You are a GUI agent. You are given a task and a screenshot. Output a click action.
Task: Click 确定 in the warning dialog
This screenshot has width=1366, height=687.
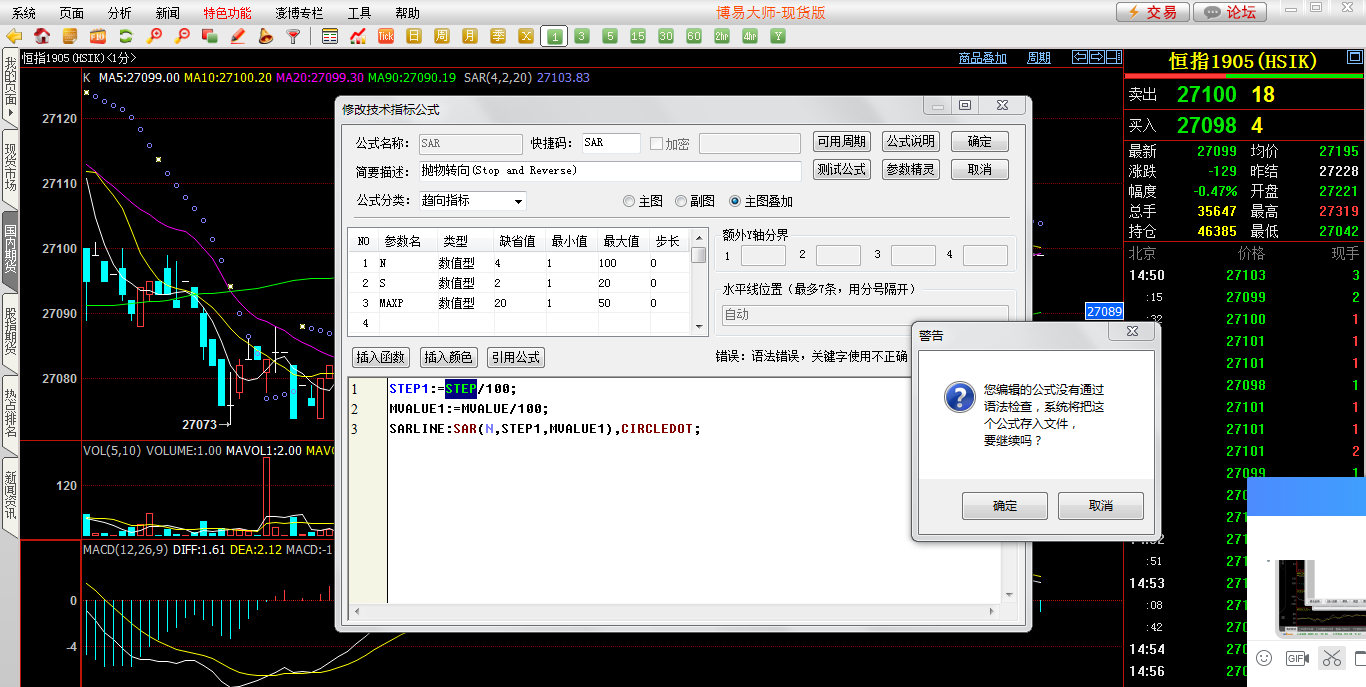coord(1004,506)
